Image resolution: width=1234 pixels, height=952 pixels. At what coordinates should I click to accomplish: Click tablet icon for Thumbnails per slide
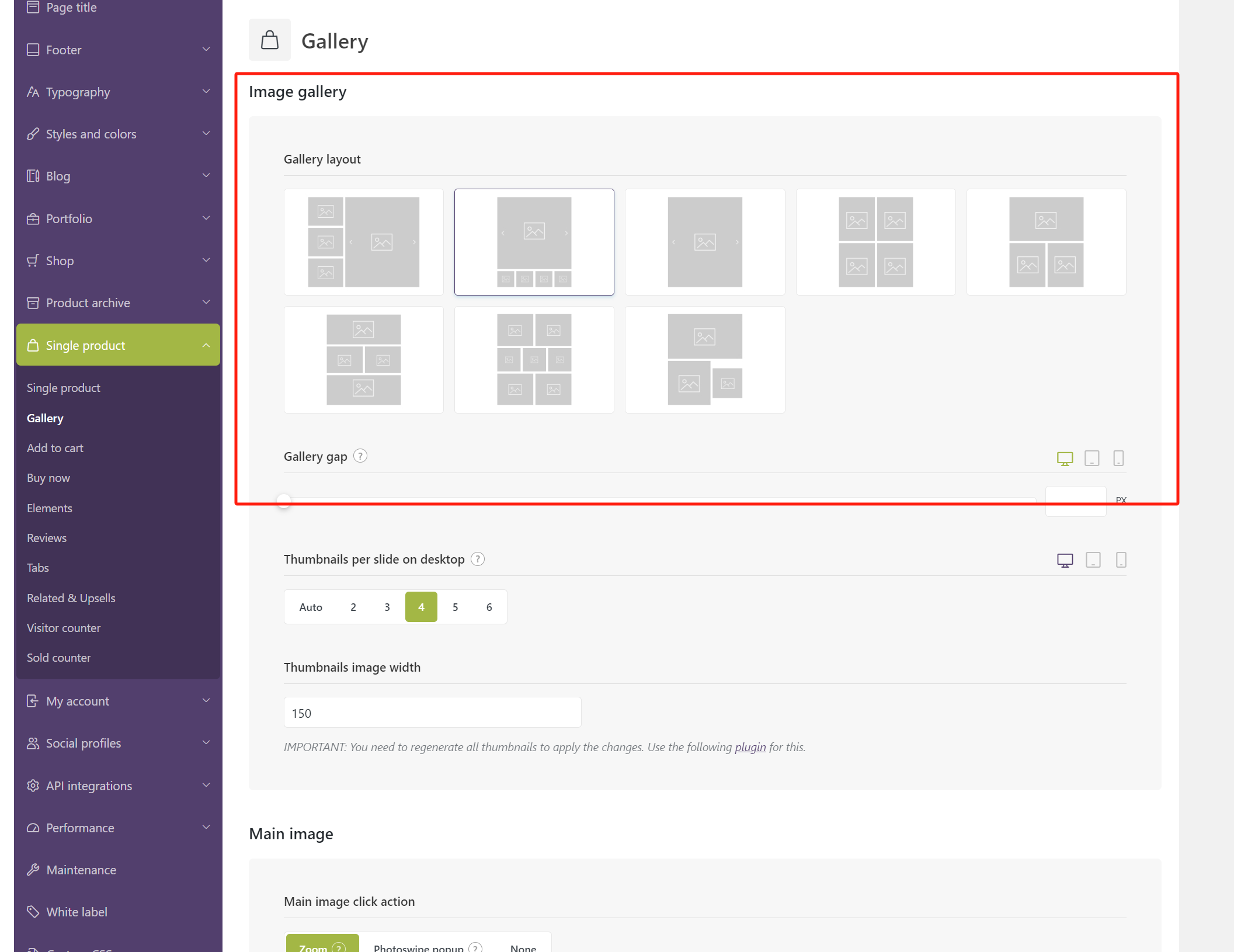pyautogui.click(x=1093, y=560)
